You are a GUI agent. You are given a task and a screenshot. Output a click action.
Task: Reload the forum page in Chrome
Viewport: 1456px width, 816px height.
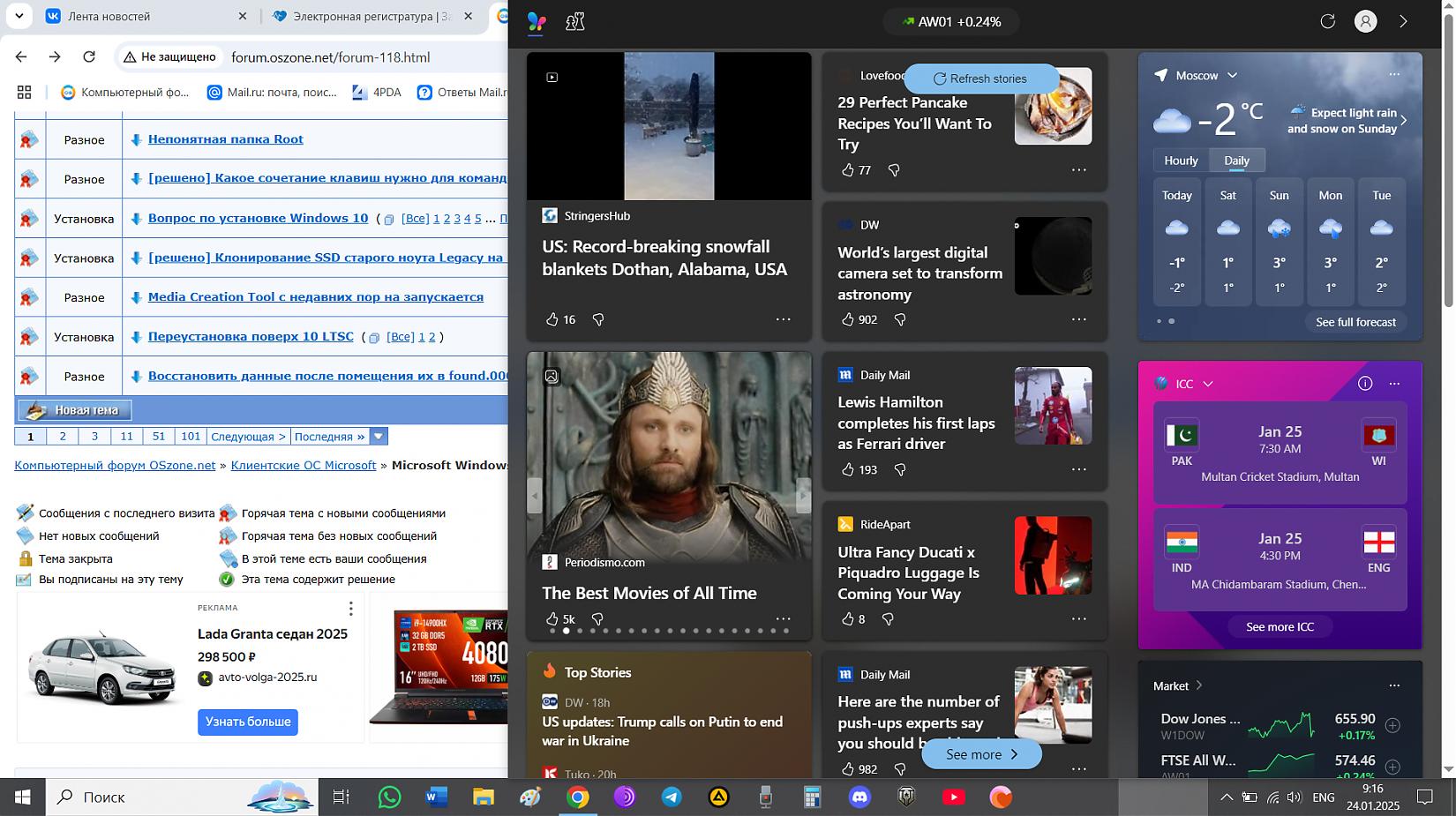89,56
